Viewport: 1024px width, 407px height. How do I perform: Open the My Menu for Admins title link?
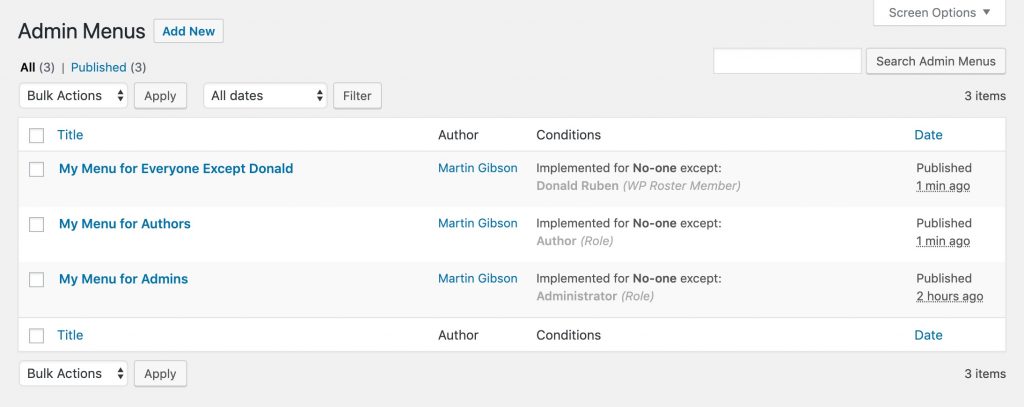pyautogui.click(x=123, y=279)
